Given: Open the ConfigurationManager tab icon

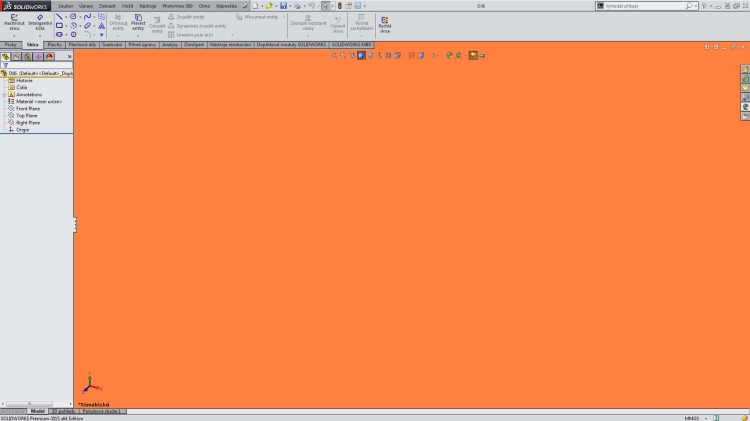Looking at the screenshot, I should (28, 56).
